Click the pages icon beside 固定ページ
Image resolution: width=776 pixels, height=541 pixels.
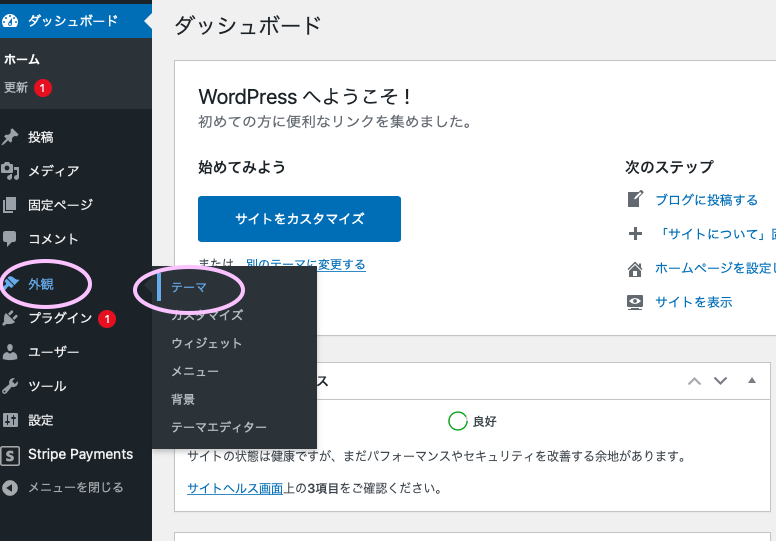[x=11, y=205]
